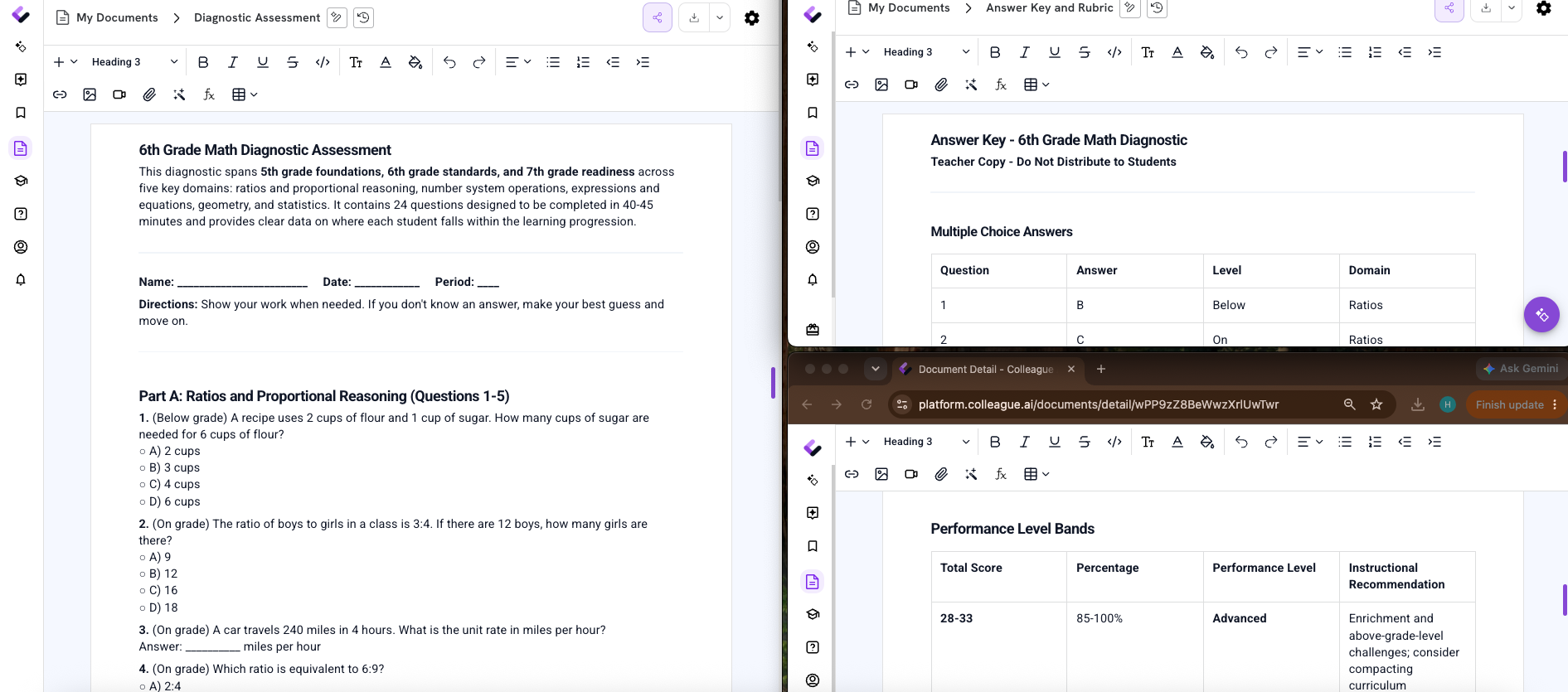Open help in Diagnostic Assessment window sidebar
Screen dimensions: 1568x692
pos(21,214)
